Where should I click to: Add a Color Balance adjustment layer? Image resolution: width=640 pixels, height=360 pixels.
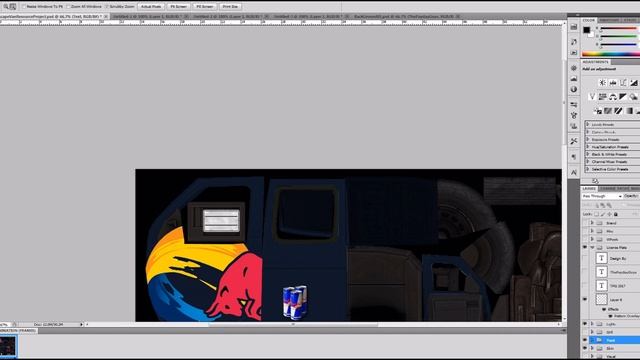pos(613,97)
